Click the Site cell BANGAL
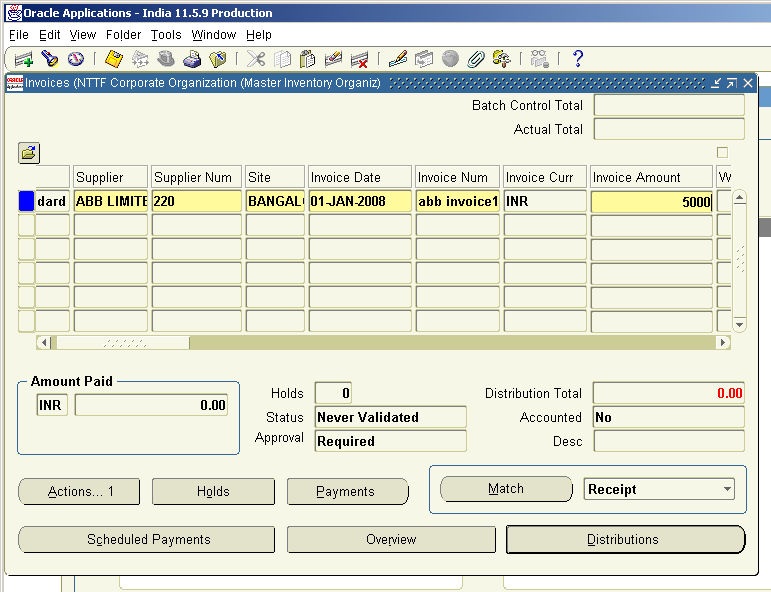This screenshot has width=771, height=592. 275,202
